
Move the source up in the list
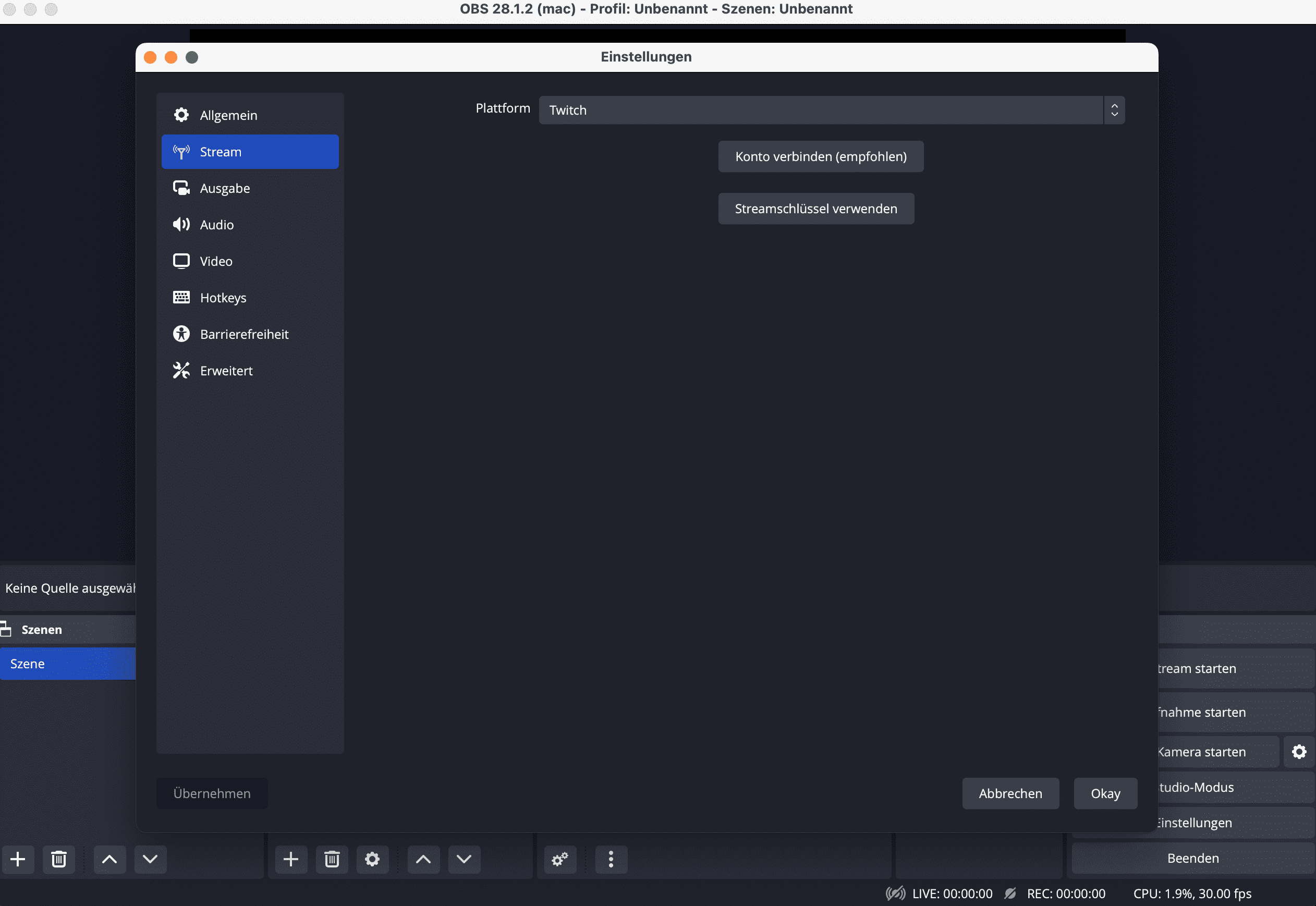coord(423,860)
